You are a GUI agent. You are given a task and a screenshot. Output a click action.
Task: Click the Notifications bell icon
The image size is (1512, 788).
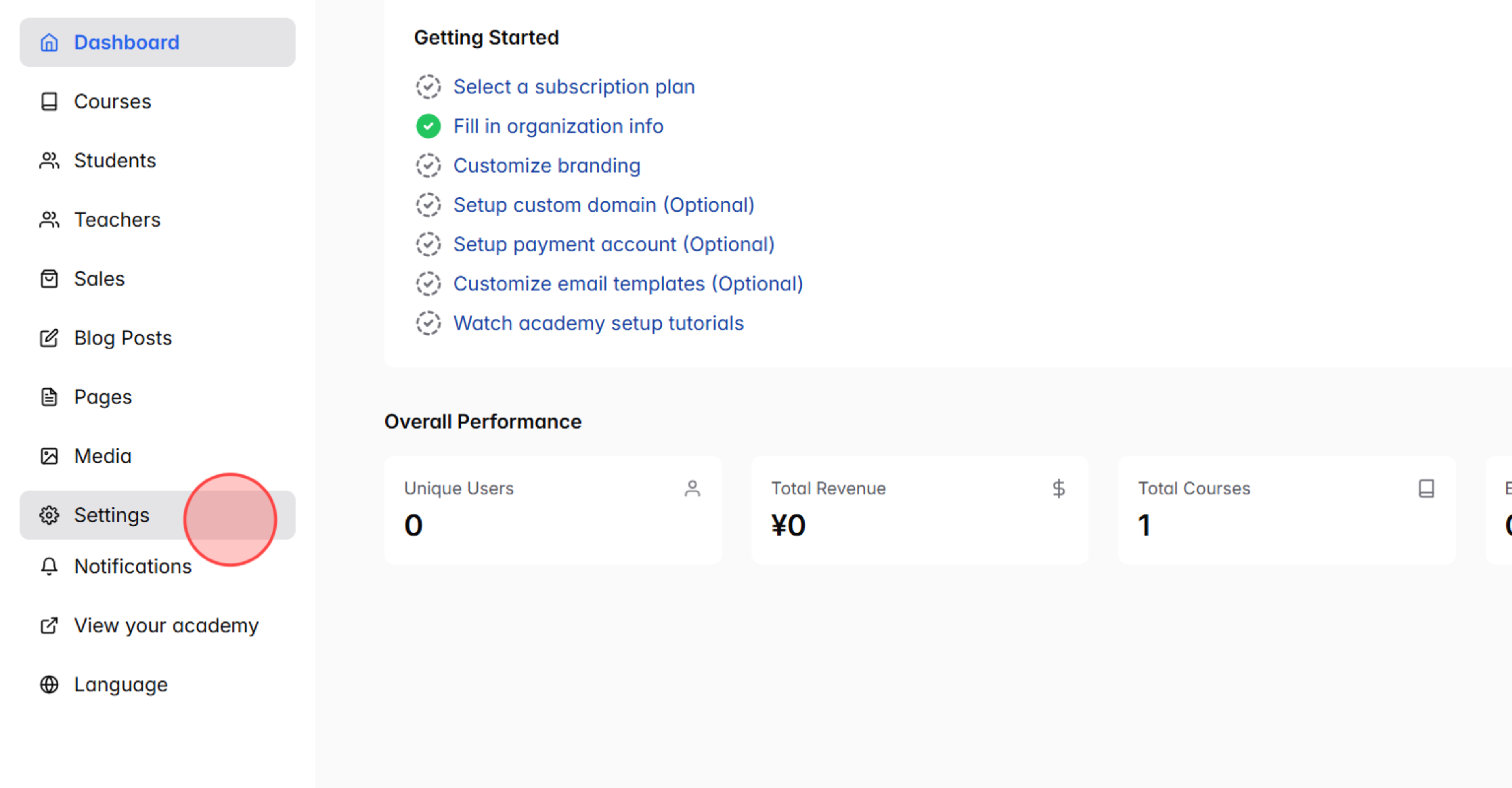pos(49,567)
